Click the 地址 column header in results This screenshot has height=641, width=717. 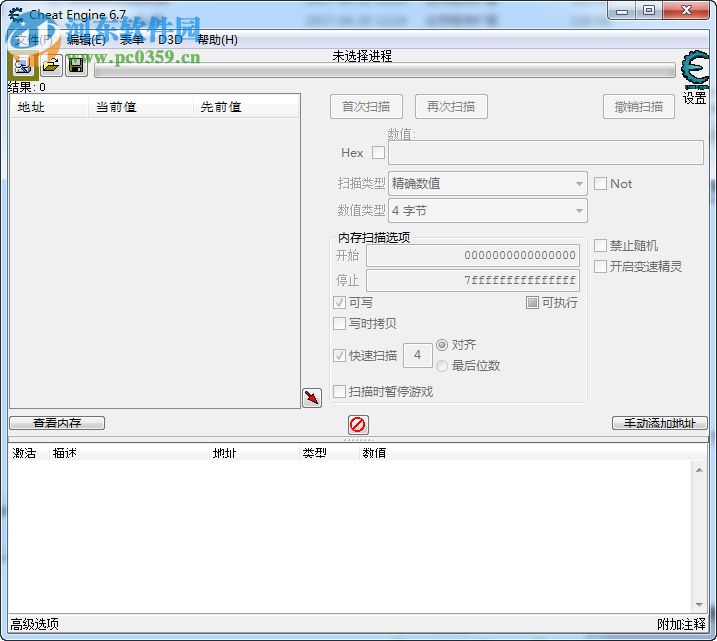pos(49,107)
